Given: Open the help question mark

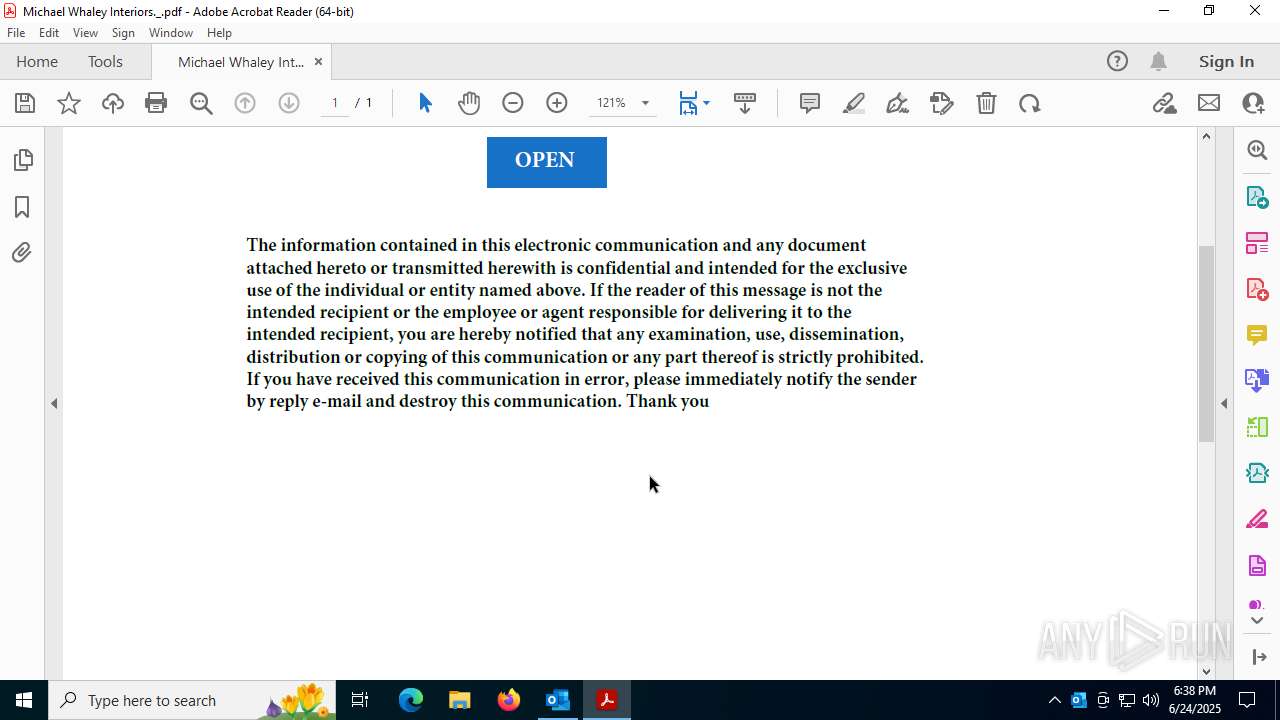Looking at the screenshot, I should pos(1117,62).
